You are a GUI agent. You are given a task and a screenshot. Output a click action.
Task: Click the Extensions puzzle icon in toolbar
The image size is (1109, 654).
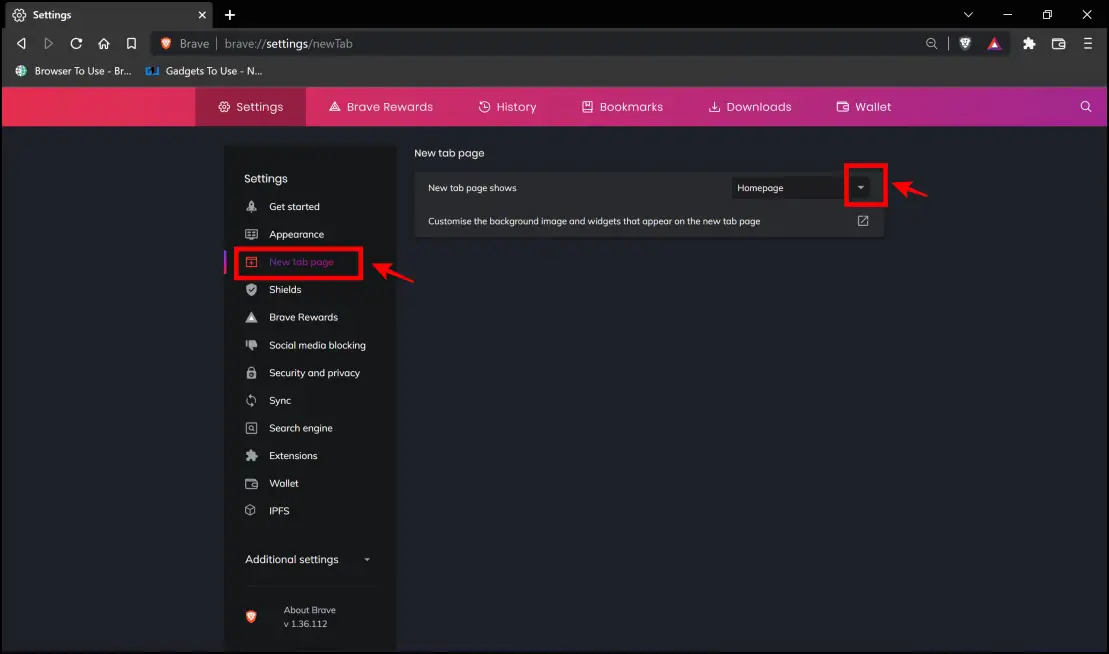[x=1028, y=43]
